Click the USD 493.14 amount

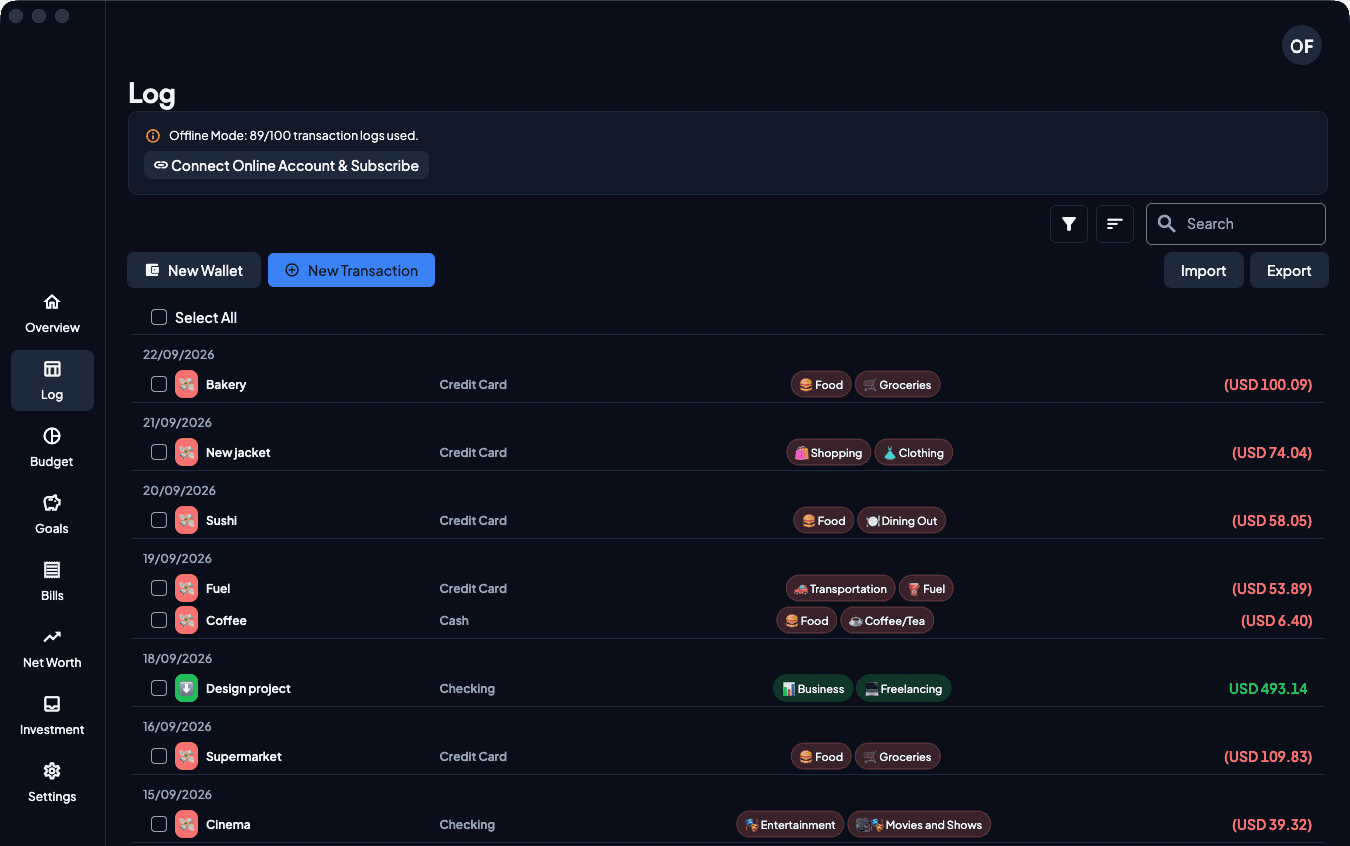coord(1268,688)
